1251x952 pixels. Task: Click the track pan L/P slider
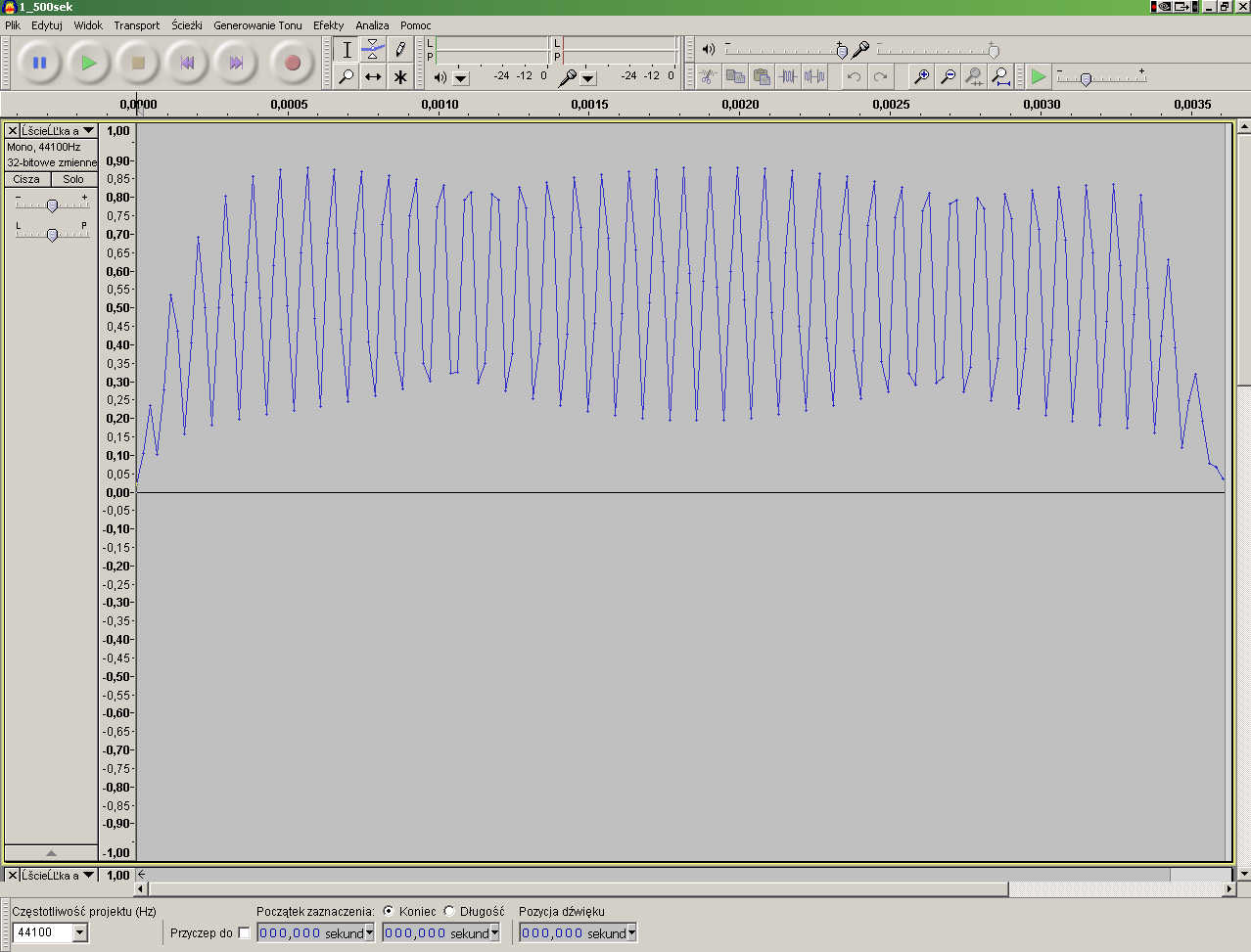(52, 234)
